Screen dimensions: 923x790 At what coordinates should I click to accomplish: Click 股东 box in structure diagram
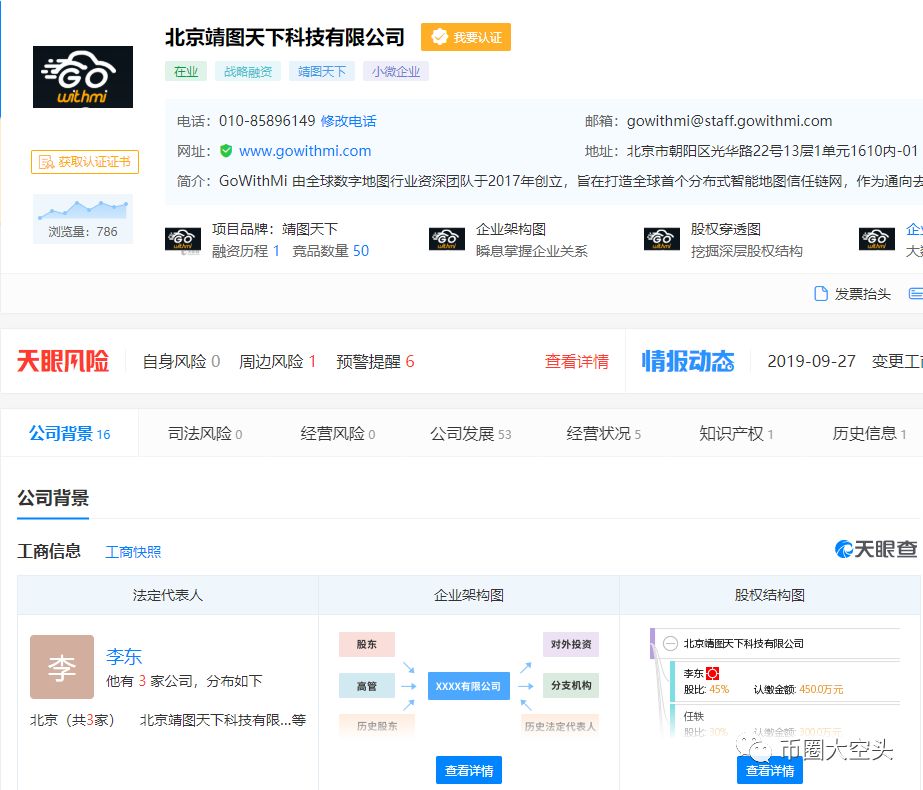[x=367, y=645]
